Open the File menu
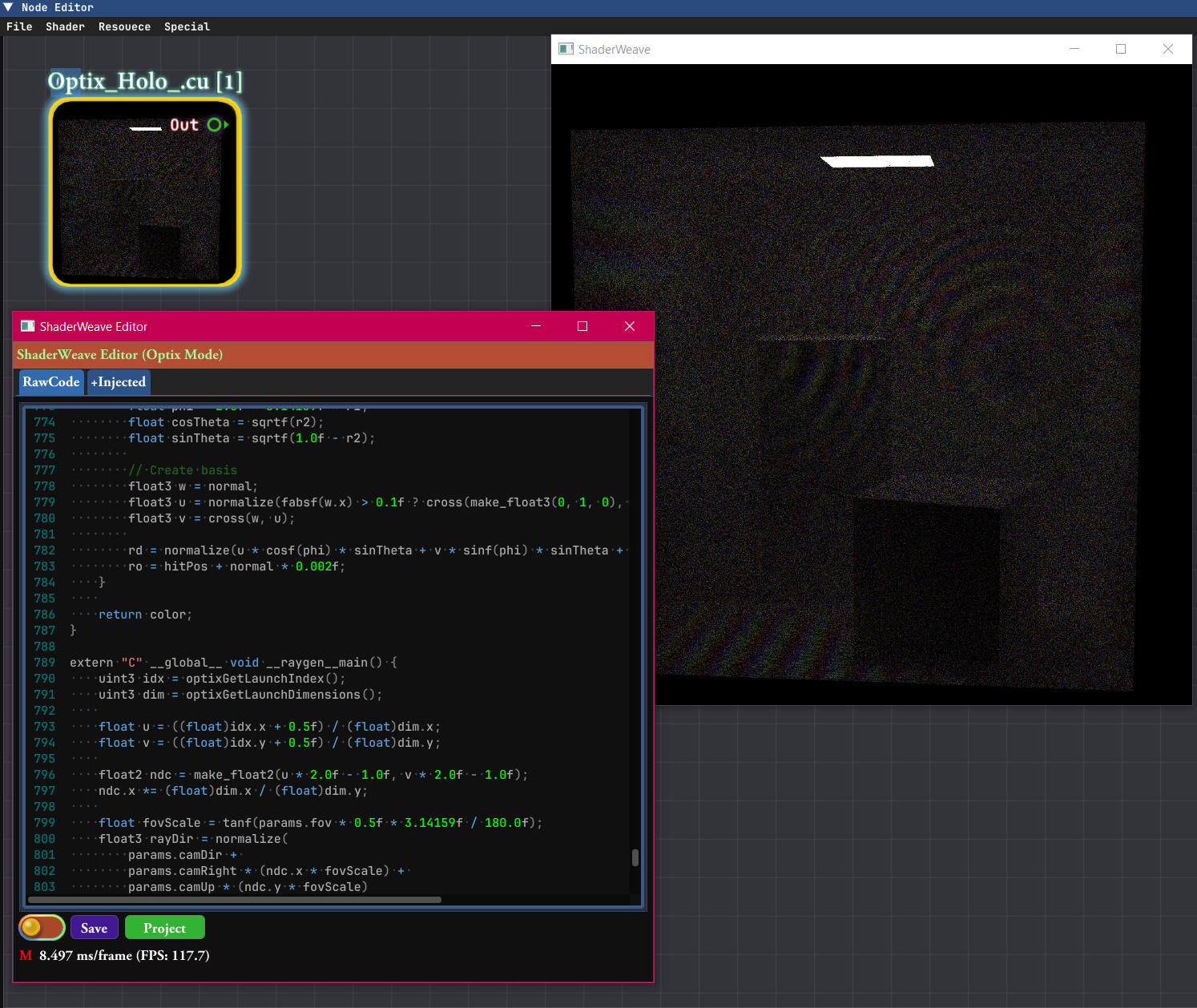 (x=19, y=26)
